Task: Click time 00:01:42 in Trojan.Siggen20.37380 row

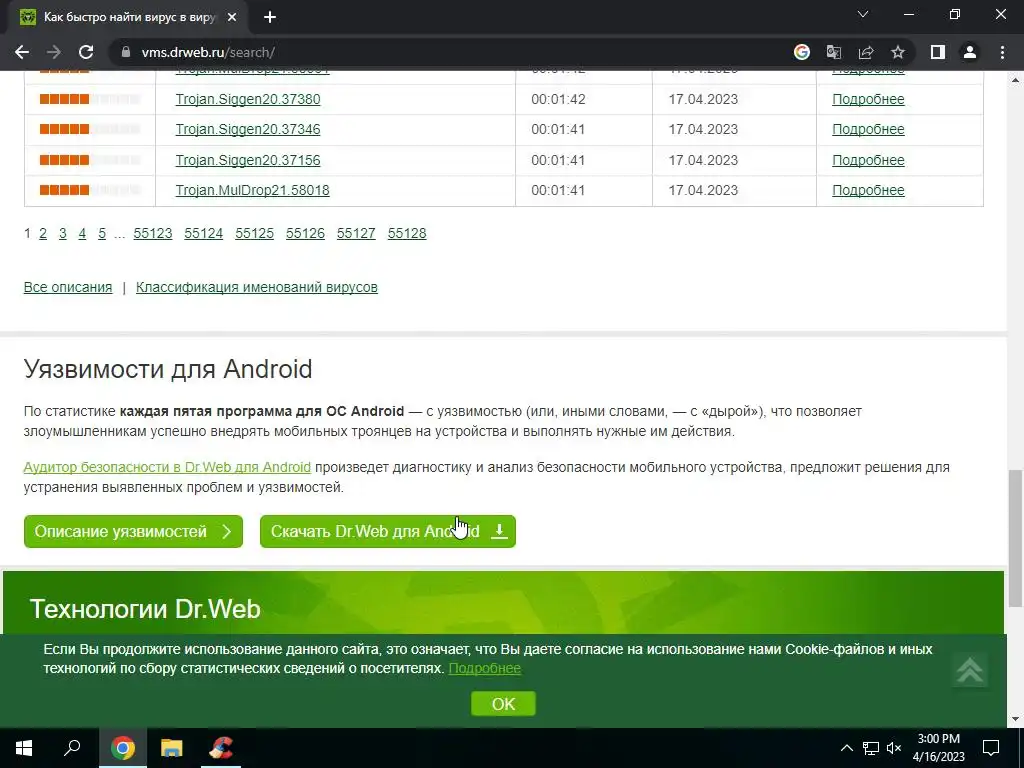Action: (x=558, y=99)
